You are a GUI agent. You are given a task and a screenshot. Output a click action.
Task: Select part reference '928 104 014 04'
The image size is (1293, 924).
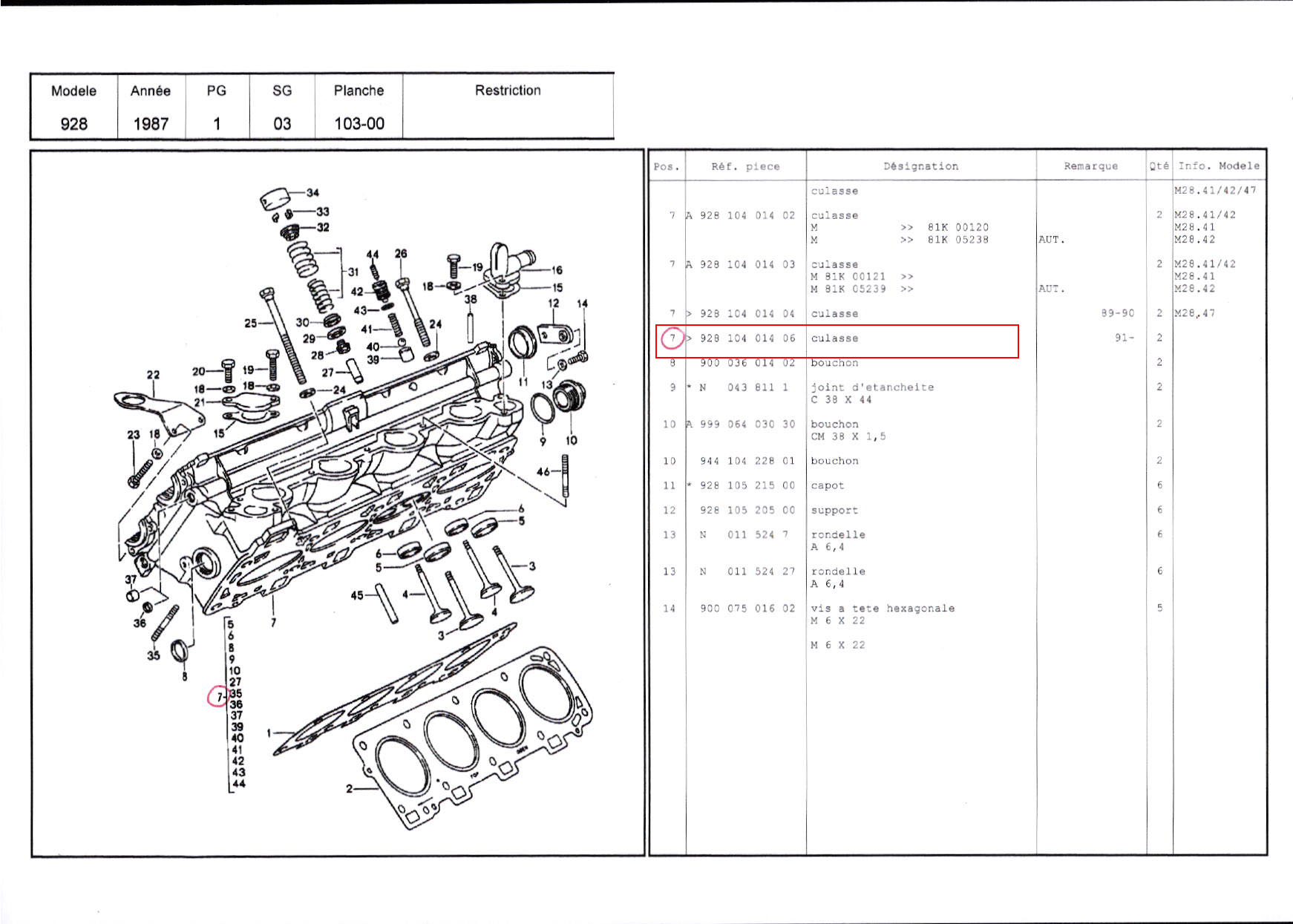747,313
